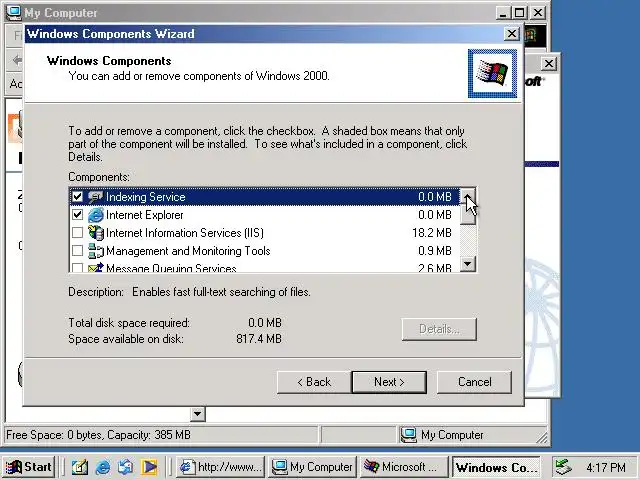Close the dialog behind the wizard

pyautogui.click(x=549, y=64)
